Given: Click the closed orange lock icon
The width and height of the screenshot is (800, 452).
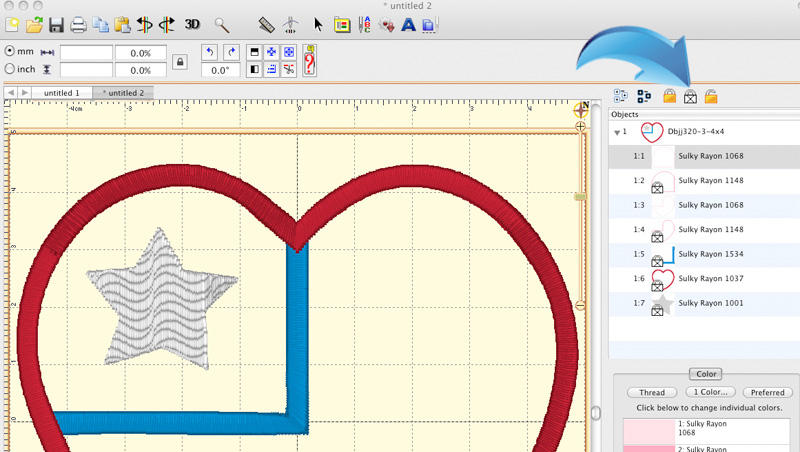Looking at the screenshot, I should (x=669, y=96).
